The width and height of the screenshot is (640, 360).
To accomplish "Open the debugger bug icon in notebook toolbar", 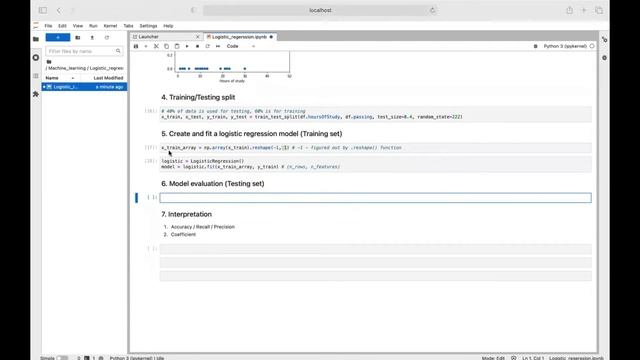I will [x=536, y=46].
